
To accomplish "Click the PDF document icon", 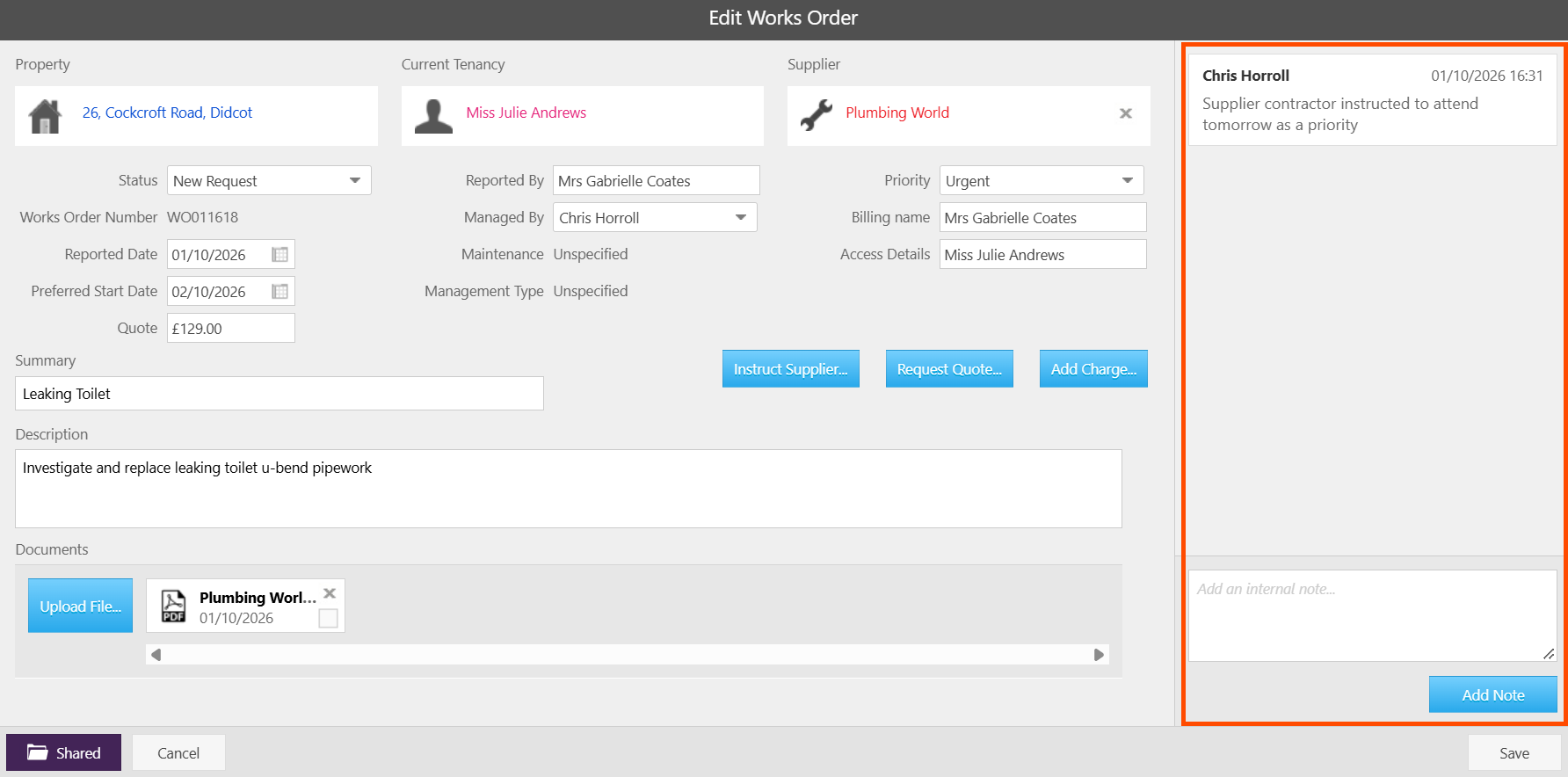I will 173,606.
